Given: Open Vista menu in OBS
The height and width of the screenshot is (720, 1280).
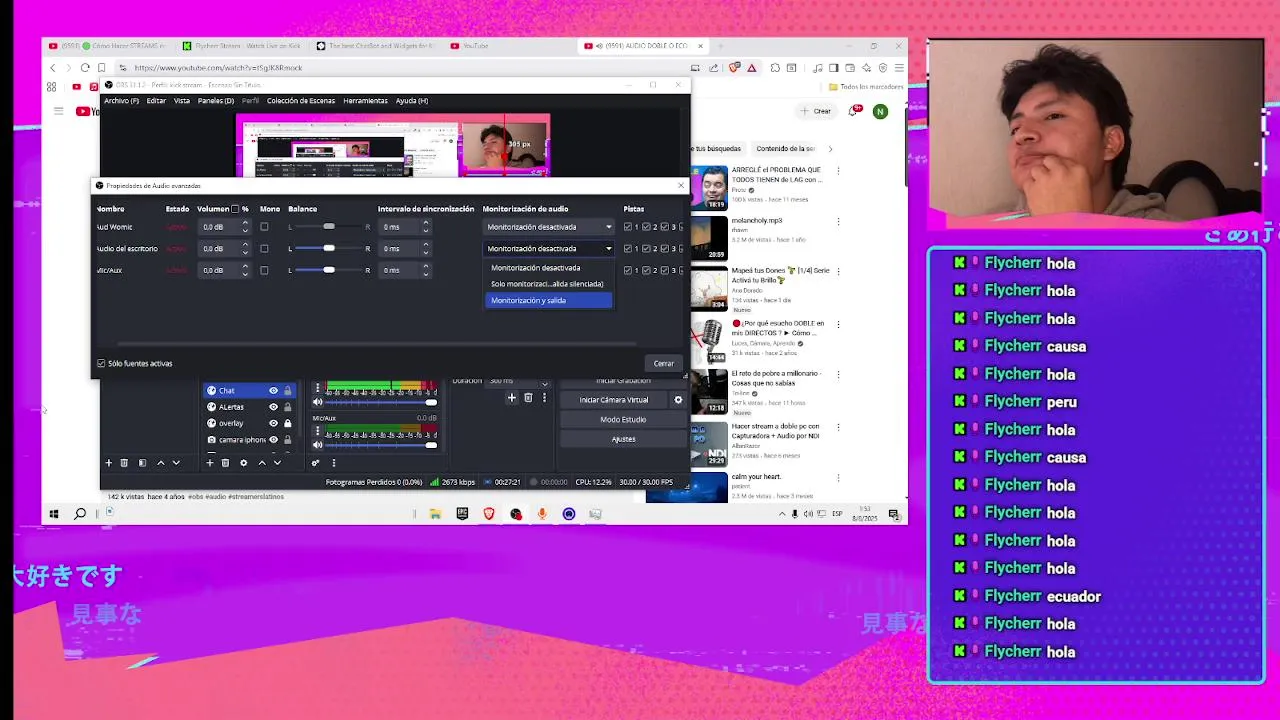Looking at the screenshot, I should coord(182,100).
